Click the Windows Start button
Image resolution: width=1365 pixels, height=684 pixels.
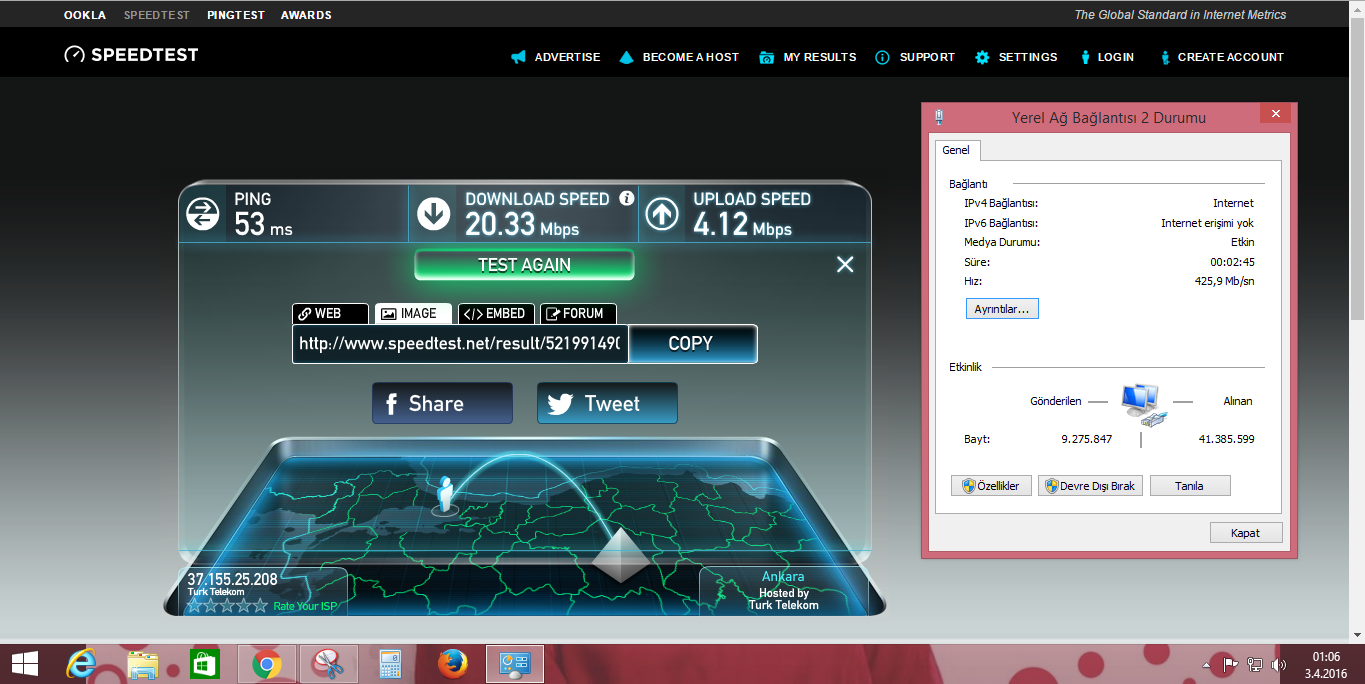tap(24, 664)
